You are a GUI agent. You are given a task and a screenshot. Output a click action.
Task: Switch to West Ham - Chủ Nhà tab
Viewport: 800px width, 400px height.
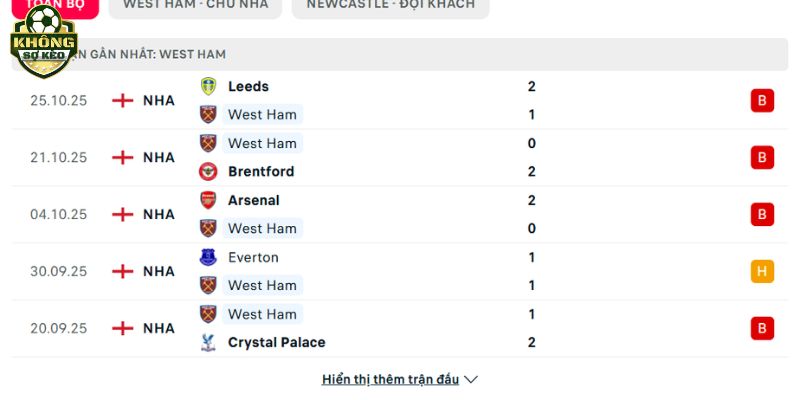pos(195,5)
